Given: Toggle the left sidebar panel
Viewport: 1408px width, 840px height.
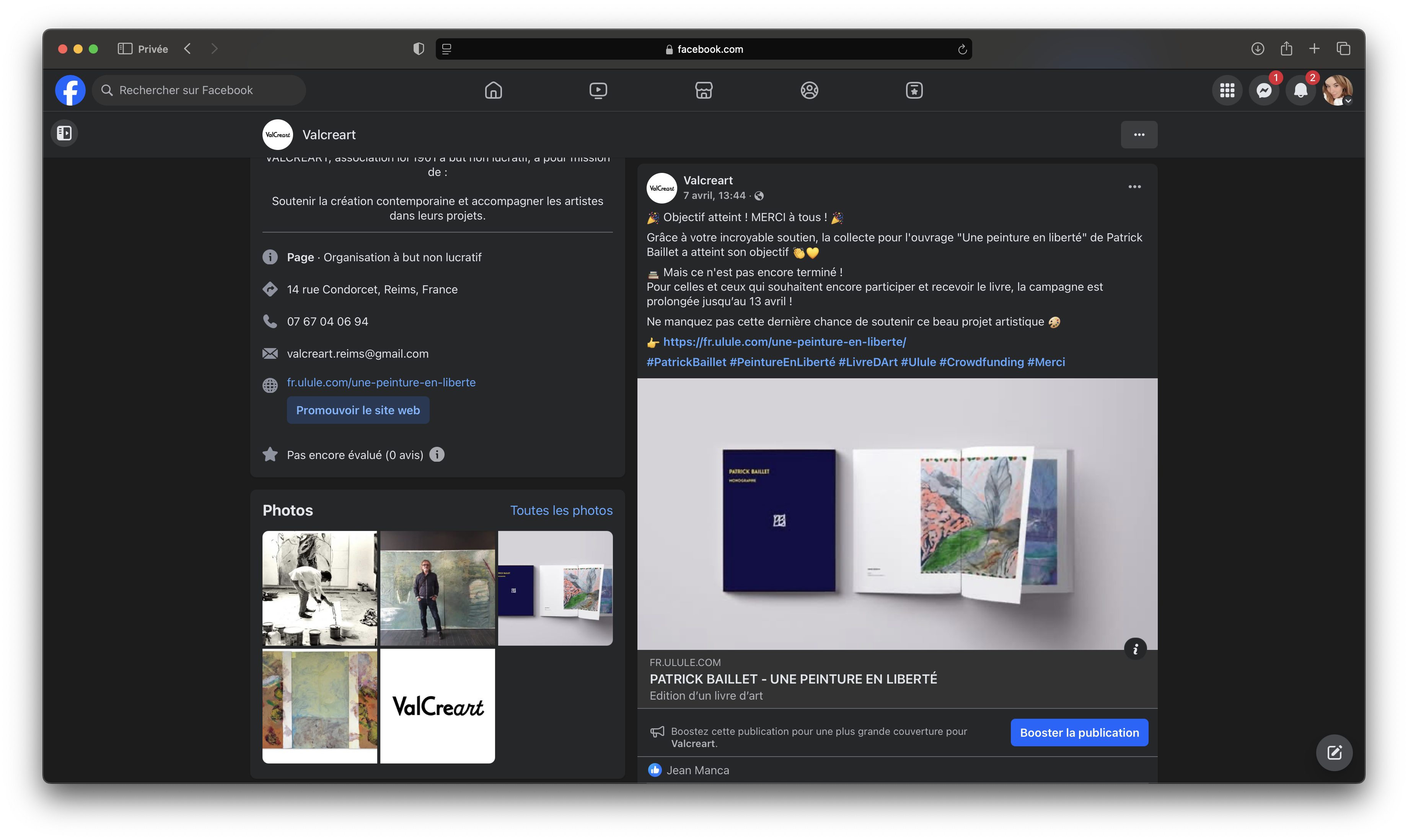Looking at the screenshot, I should [65, 133].
